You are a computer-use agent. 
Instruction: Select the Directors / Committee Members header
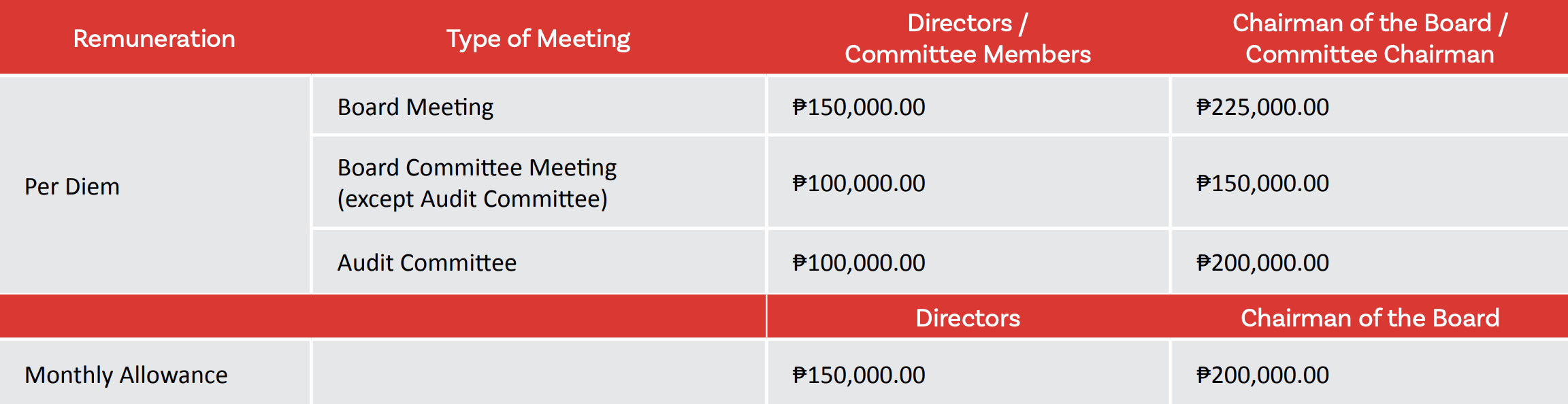(967, 39)
